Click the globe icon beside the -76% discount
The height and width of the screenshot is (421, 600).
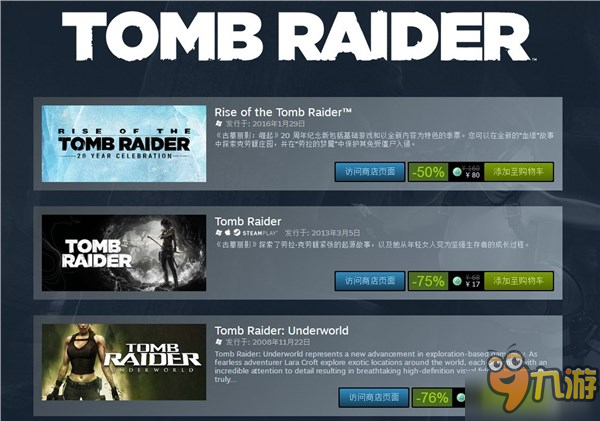pyautogui.click(x=461, y=398)
